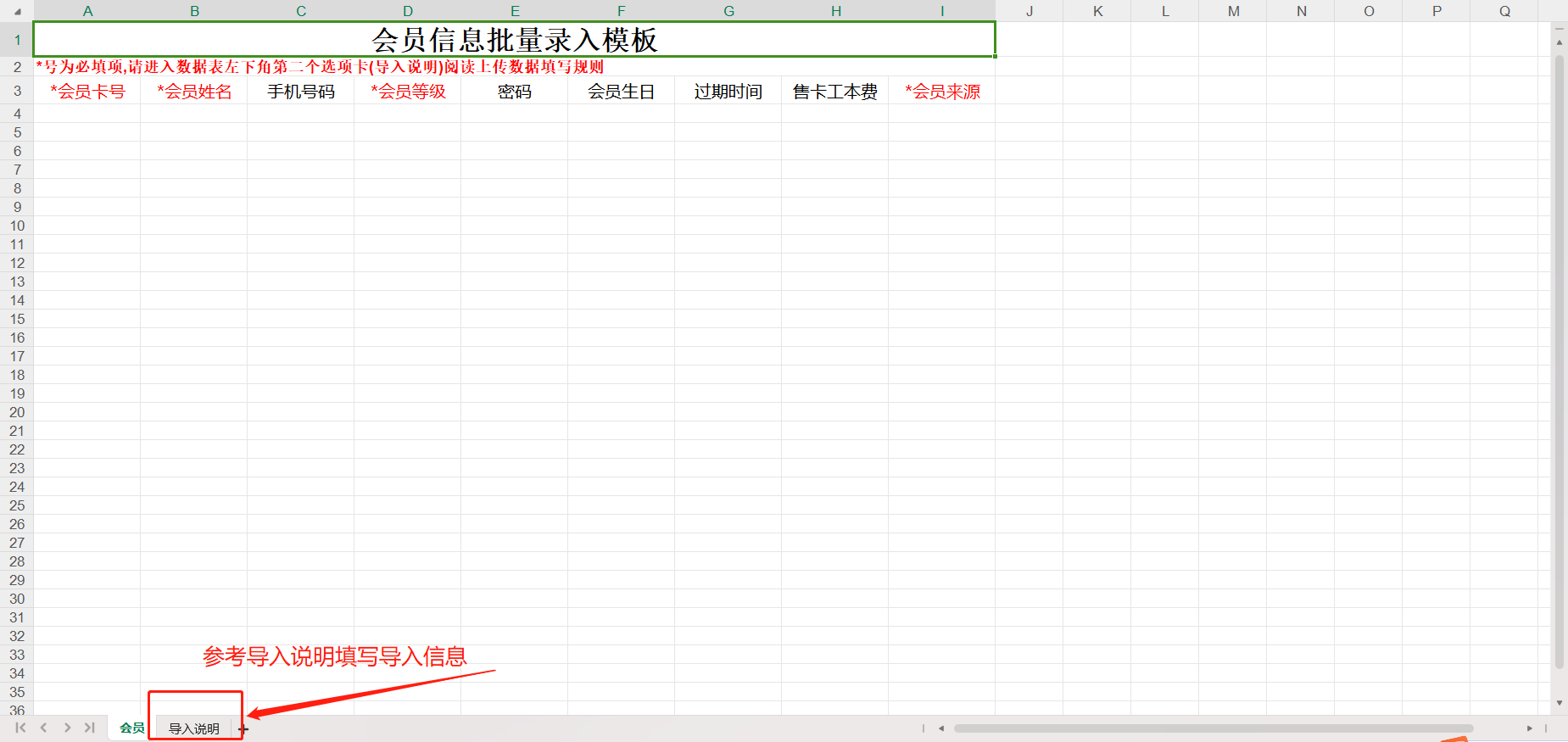
Task: Click the horizontal scrollbar thumb
Action: (x=1213, y=728)
